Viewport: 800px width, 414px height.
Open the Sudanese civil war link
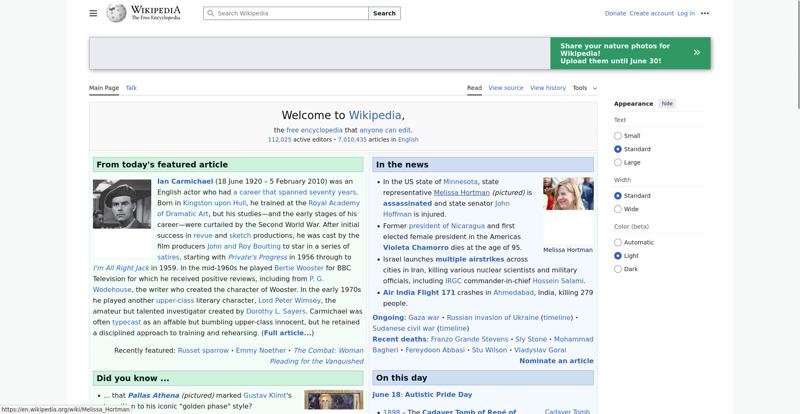coord(404,328)
